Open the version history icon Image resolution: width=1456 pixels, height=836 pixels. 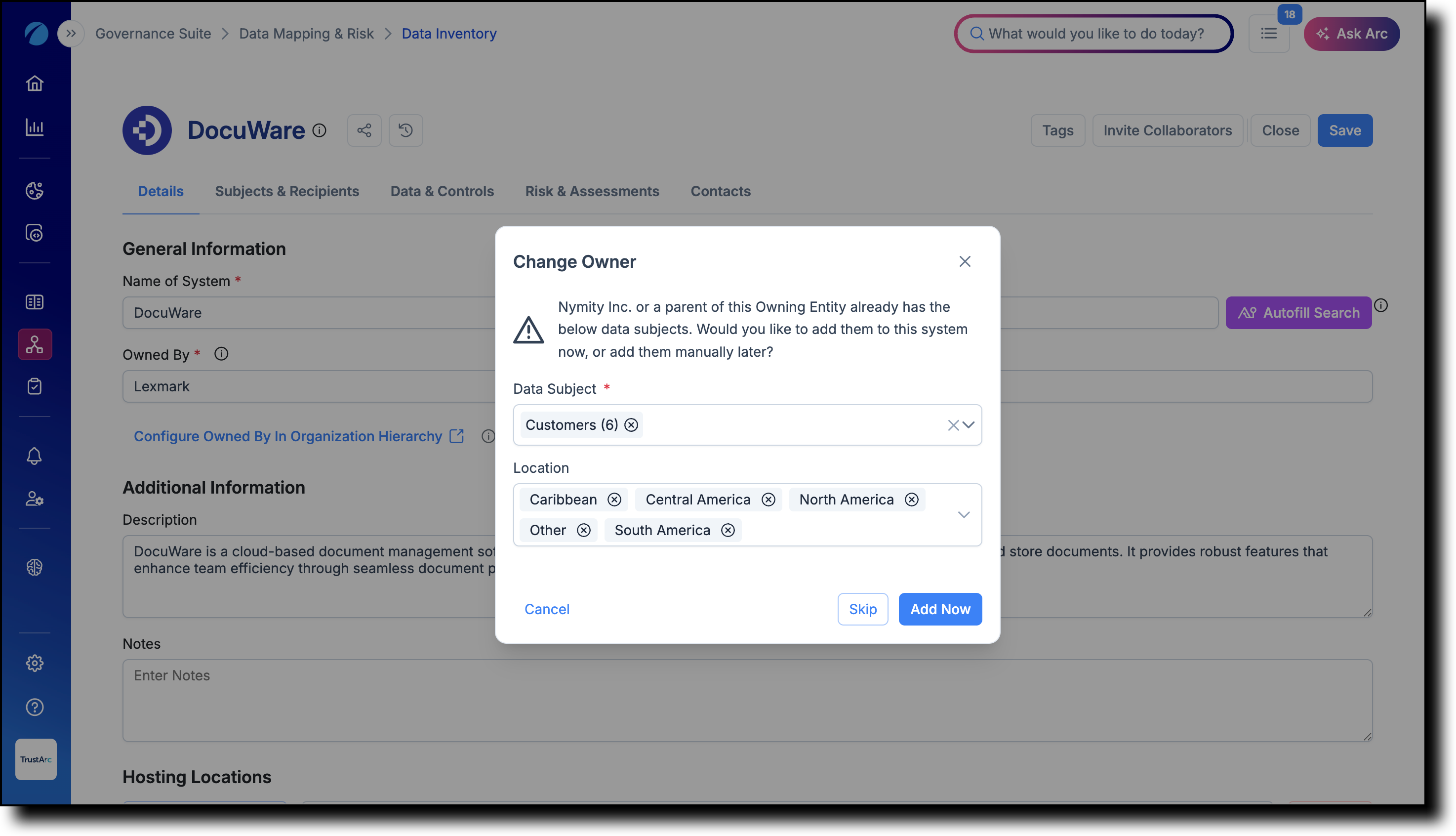406,130
